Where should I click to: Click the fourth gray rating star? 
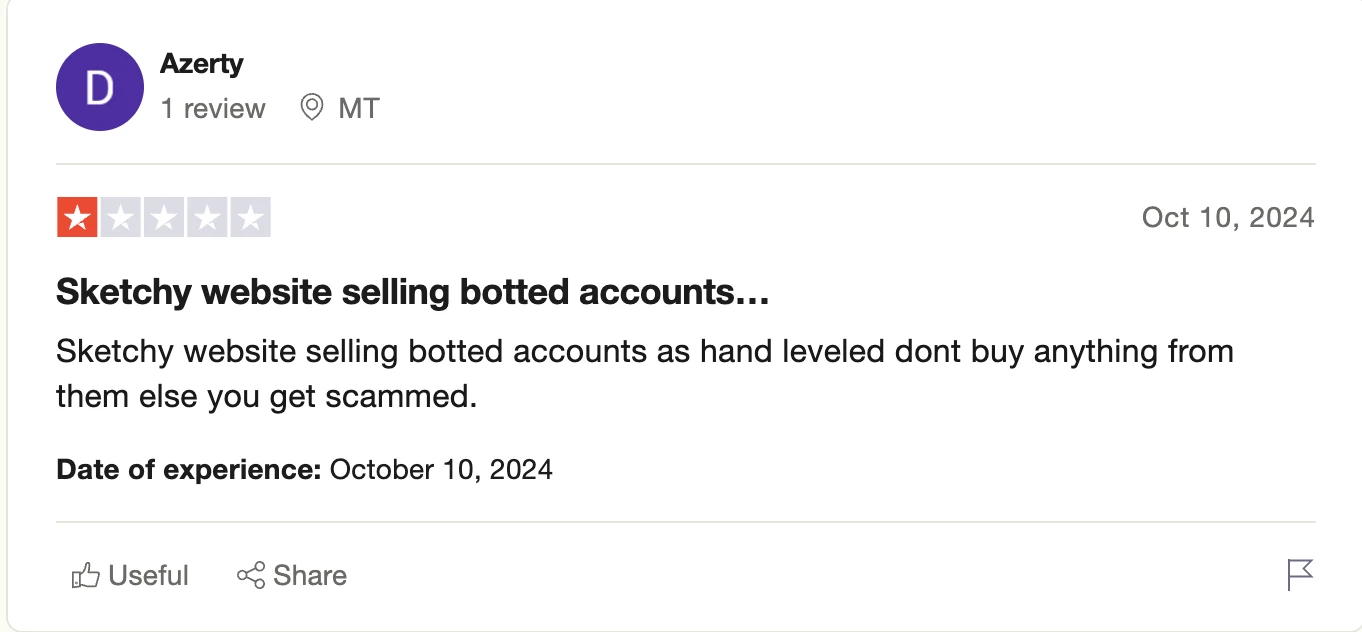[x=207, y=218]
